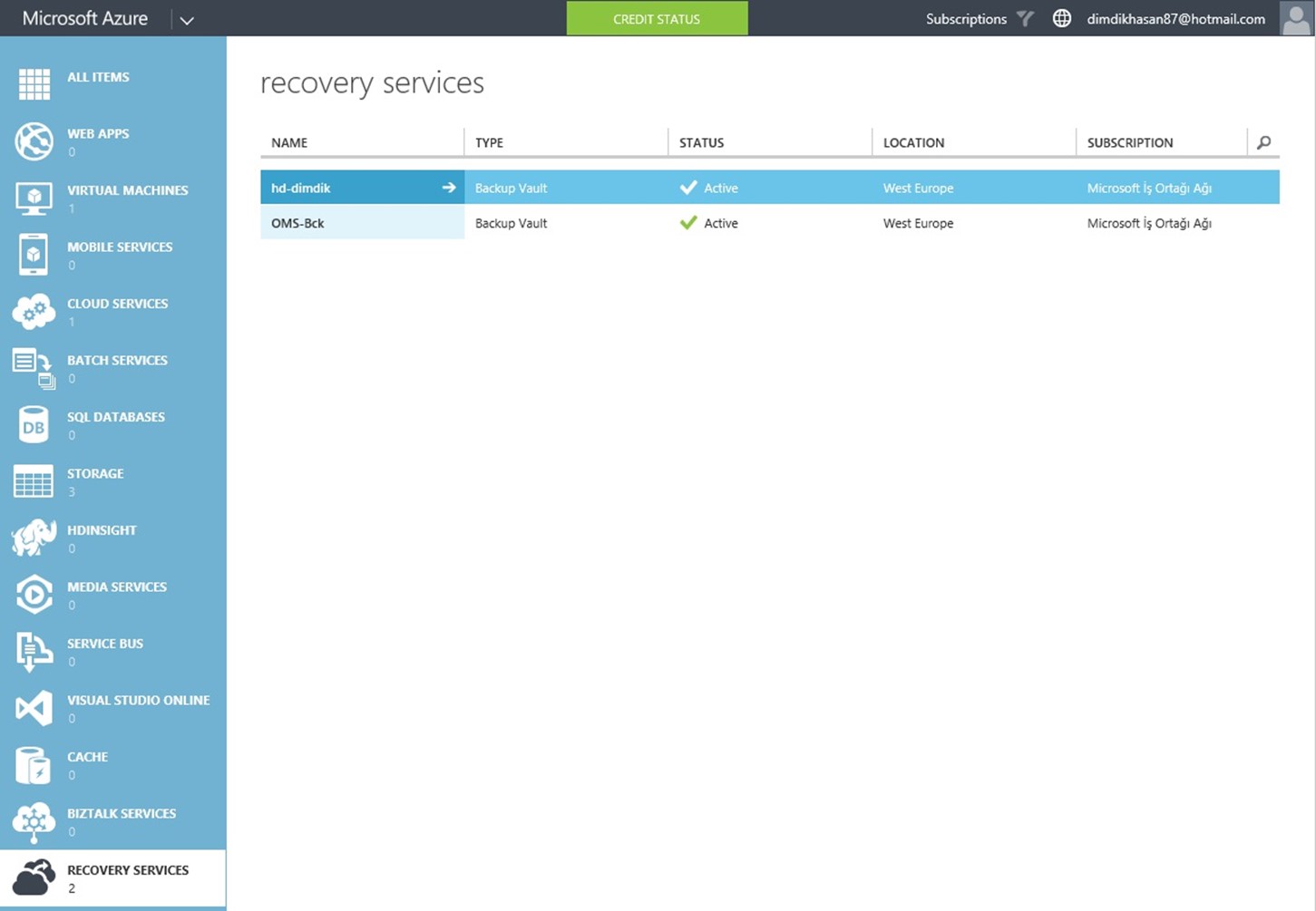Click subscription cell in OMS-Bck row
This screenshot has height=911, width=1316.
click(1149, 223)
